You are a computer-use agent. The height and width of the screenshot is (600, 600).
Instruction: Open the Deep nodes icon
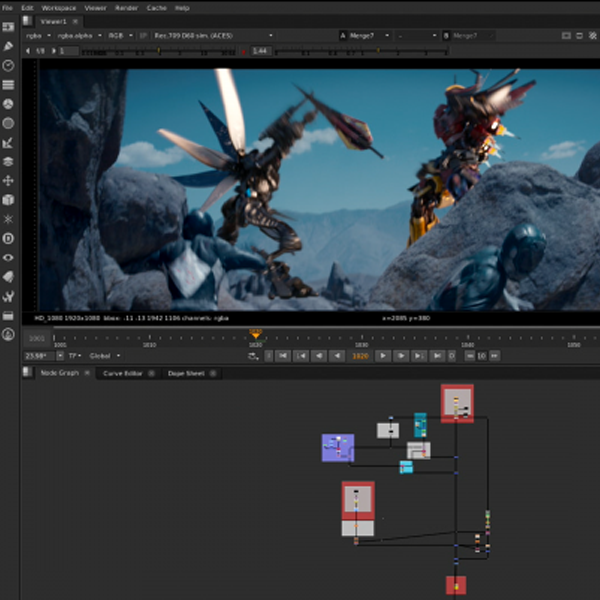click(x=8, y=238)
